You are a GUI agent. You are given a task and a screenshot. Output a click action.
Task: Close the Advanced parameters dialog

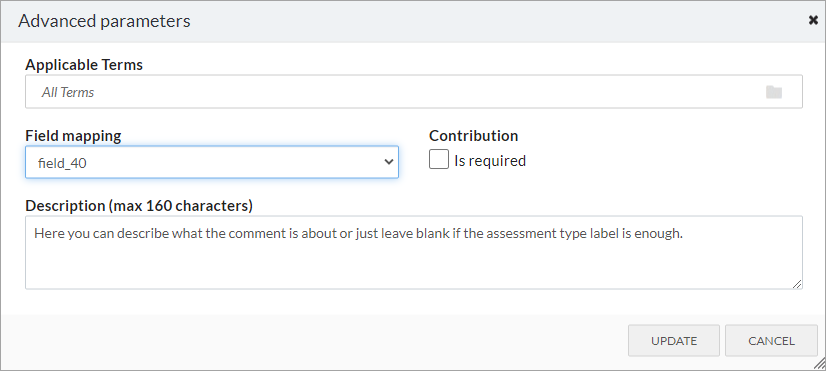coord(813,21)
